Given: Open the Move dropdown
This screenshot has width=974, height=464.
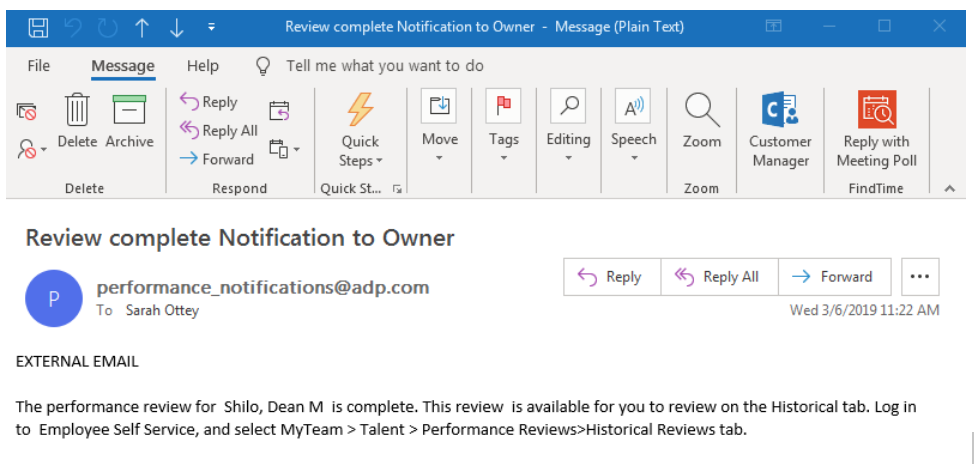Looking at the screenshot, I should click(x=439, y=127).
